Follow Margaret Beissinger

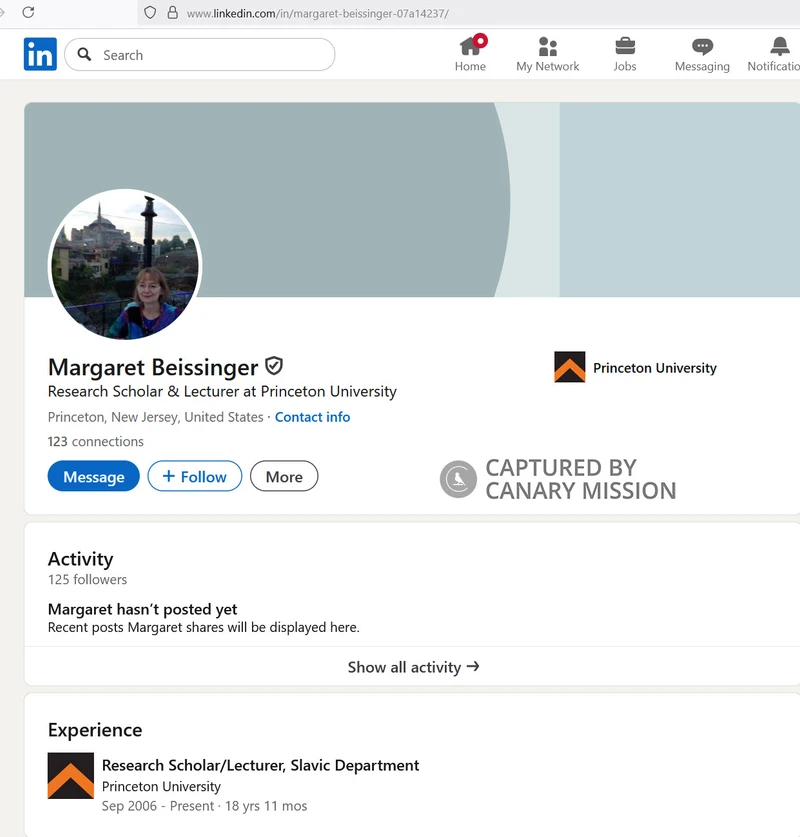click(195, 476)
